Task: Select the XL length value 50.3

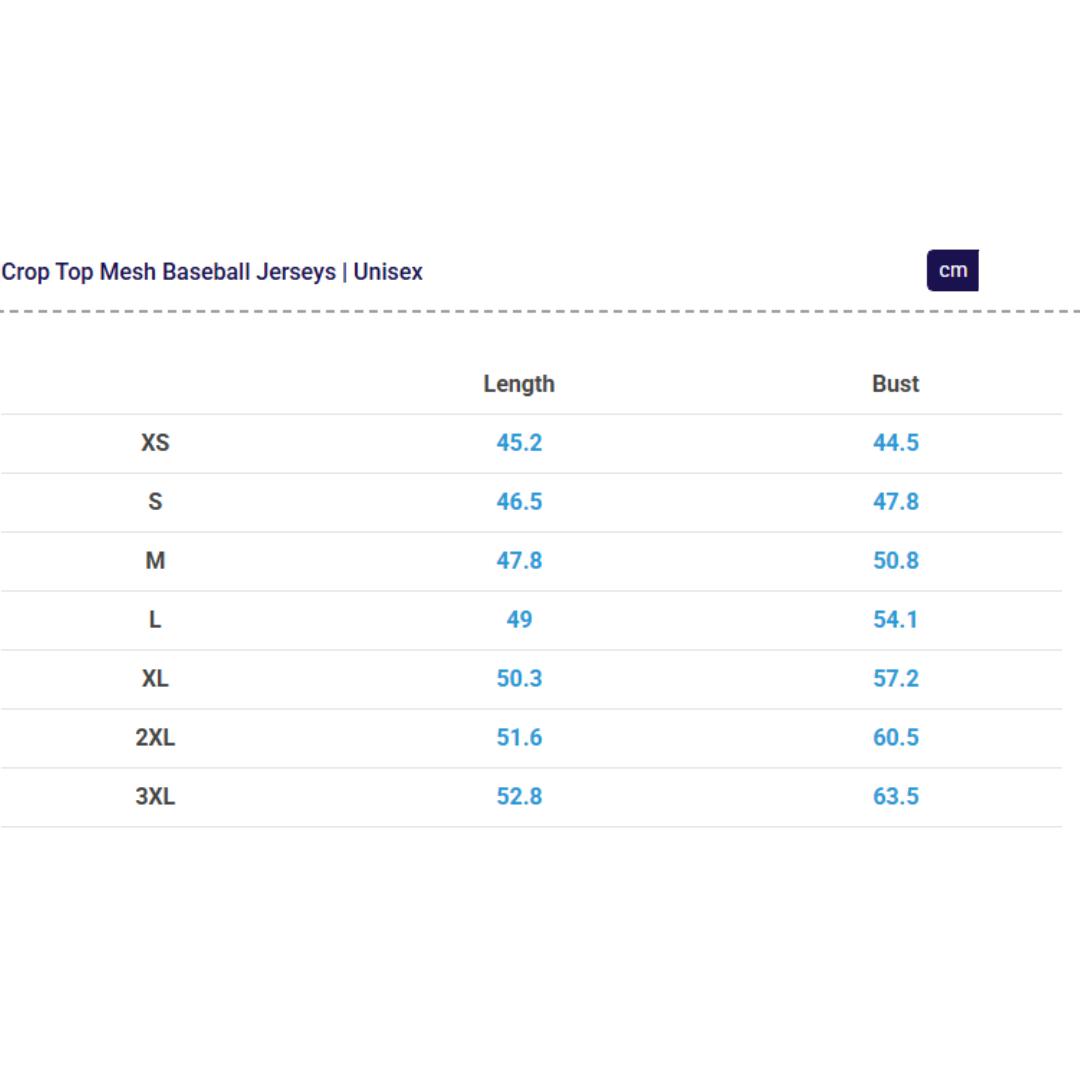Action: click(x=519, y=679)
